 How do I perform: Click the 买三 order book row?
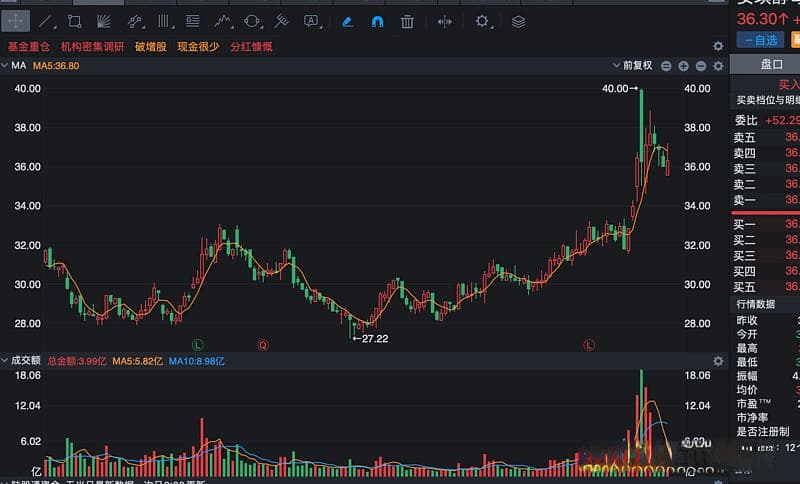pyautogui.click(x=765, y=256)
